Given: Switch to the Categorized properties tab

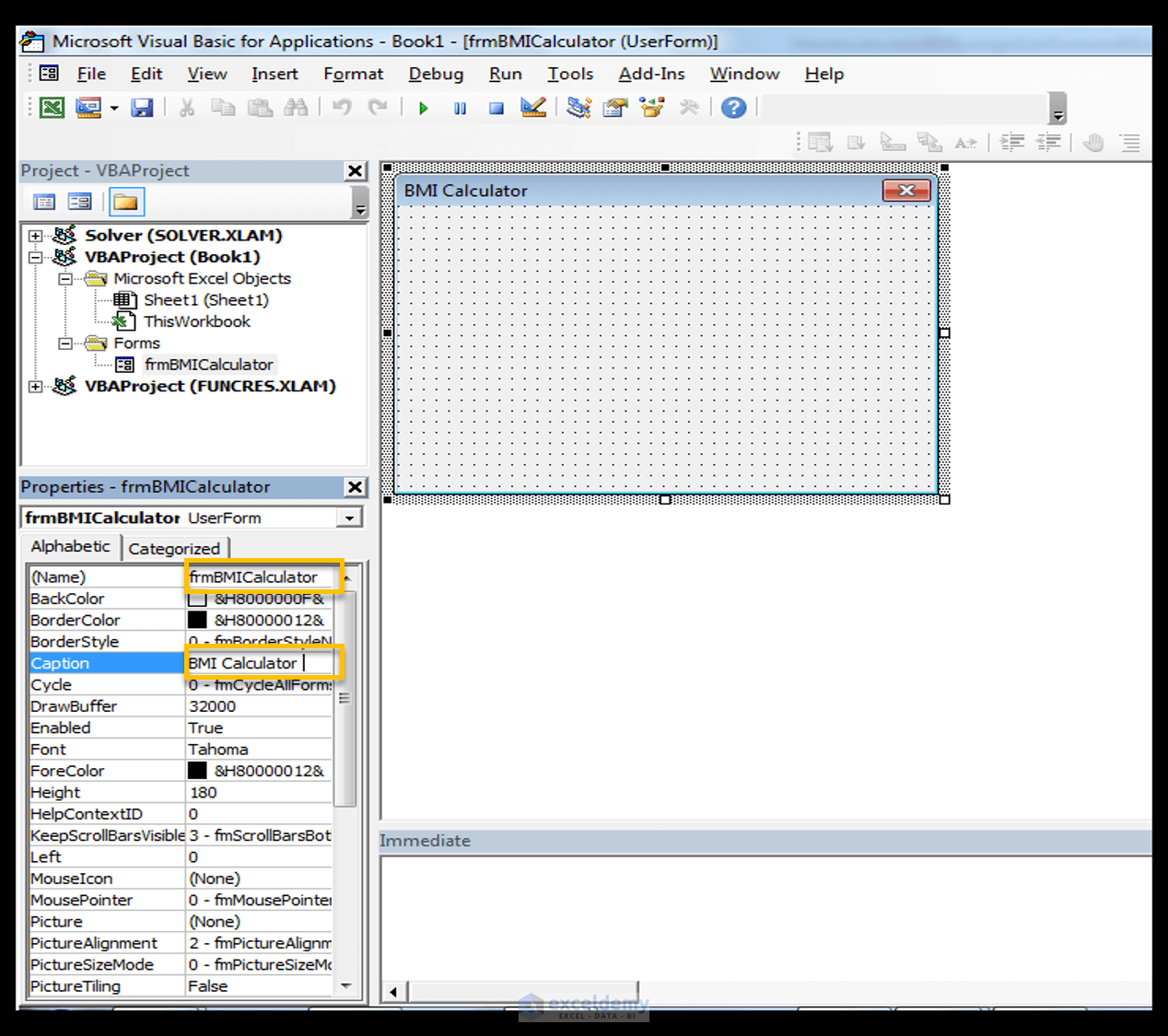Looking at the screenshot, I should click(x=174, y=549).
